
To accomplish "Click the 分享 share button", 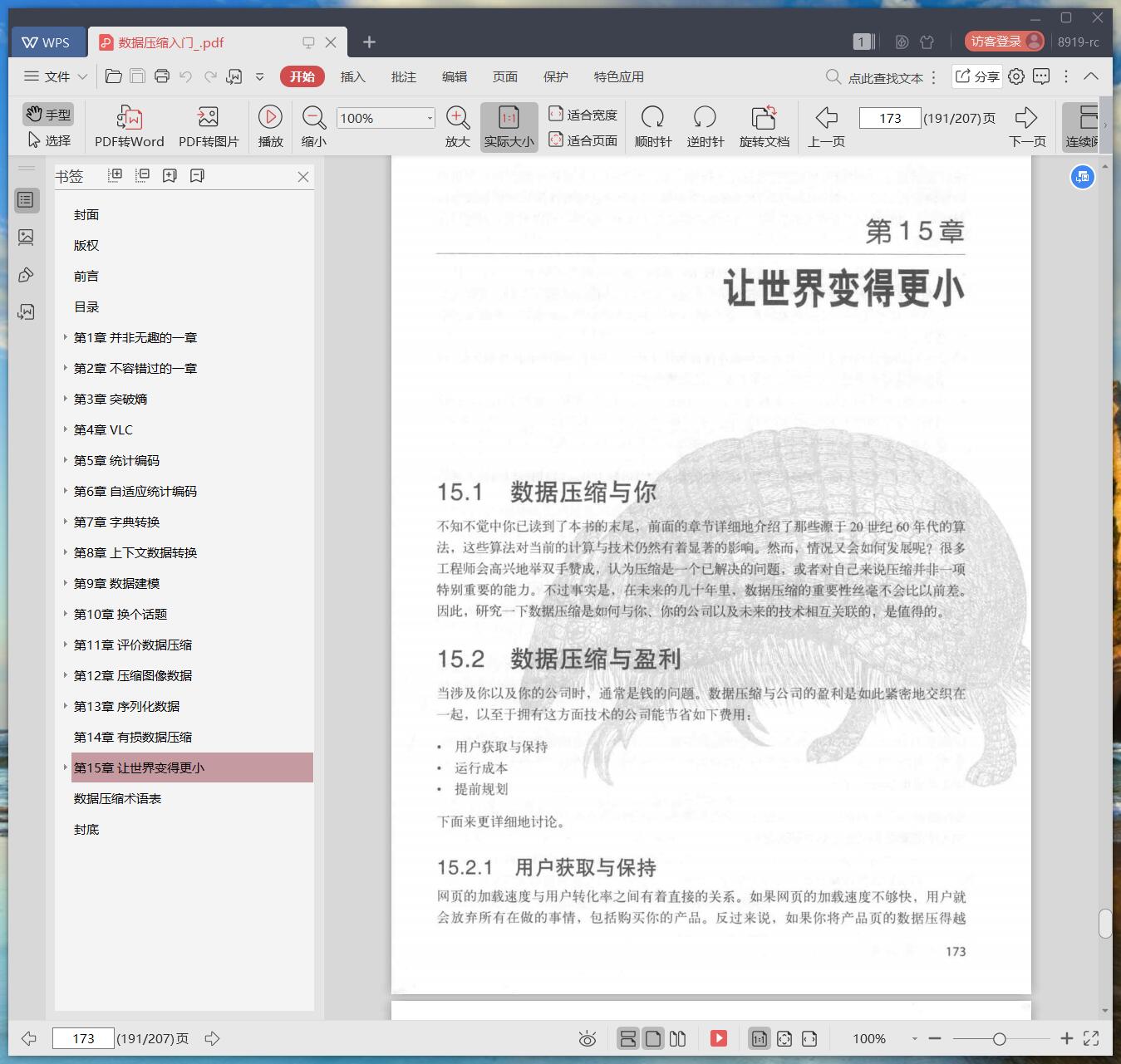I will point(977,76).
